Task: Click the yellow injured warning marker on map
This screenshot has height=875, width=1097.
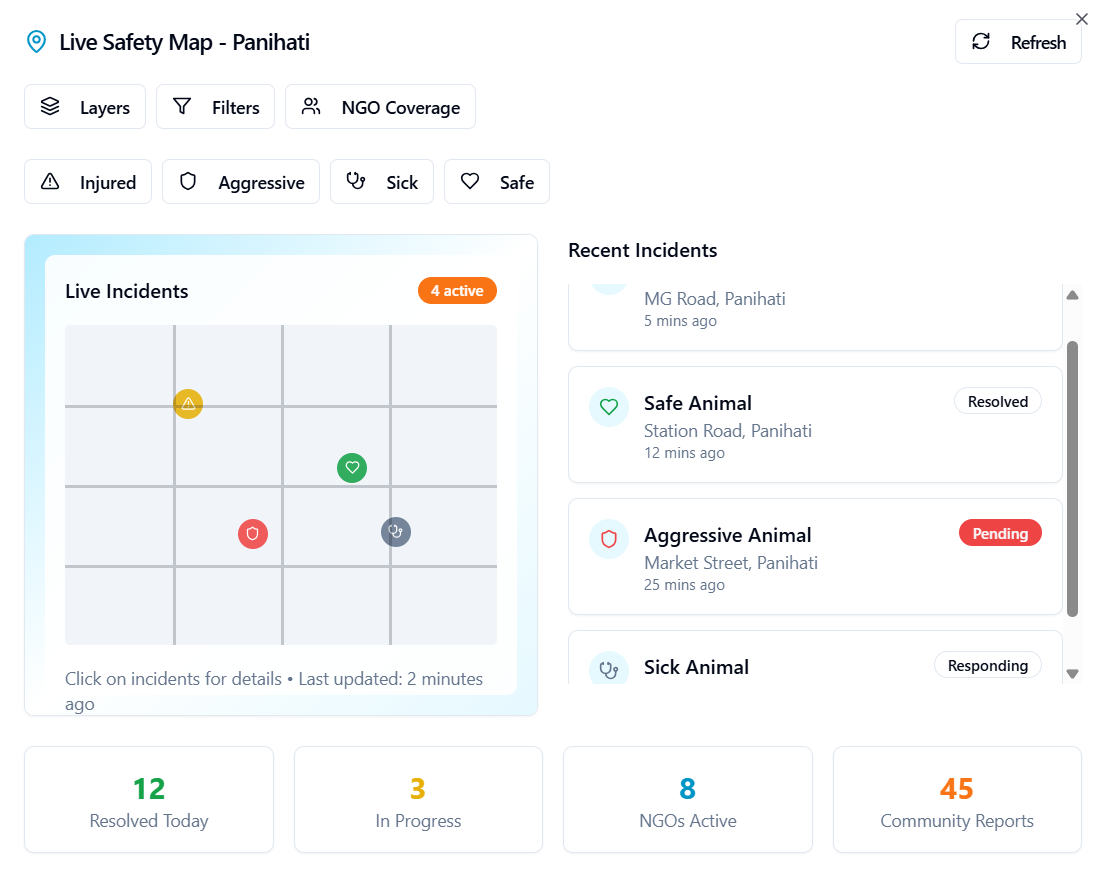Action: click(x=188, y=404)
